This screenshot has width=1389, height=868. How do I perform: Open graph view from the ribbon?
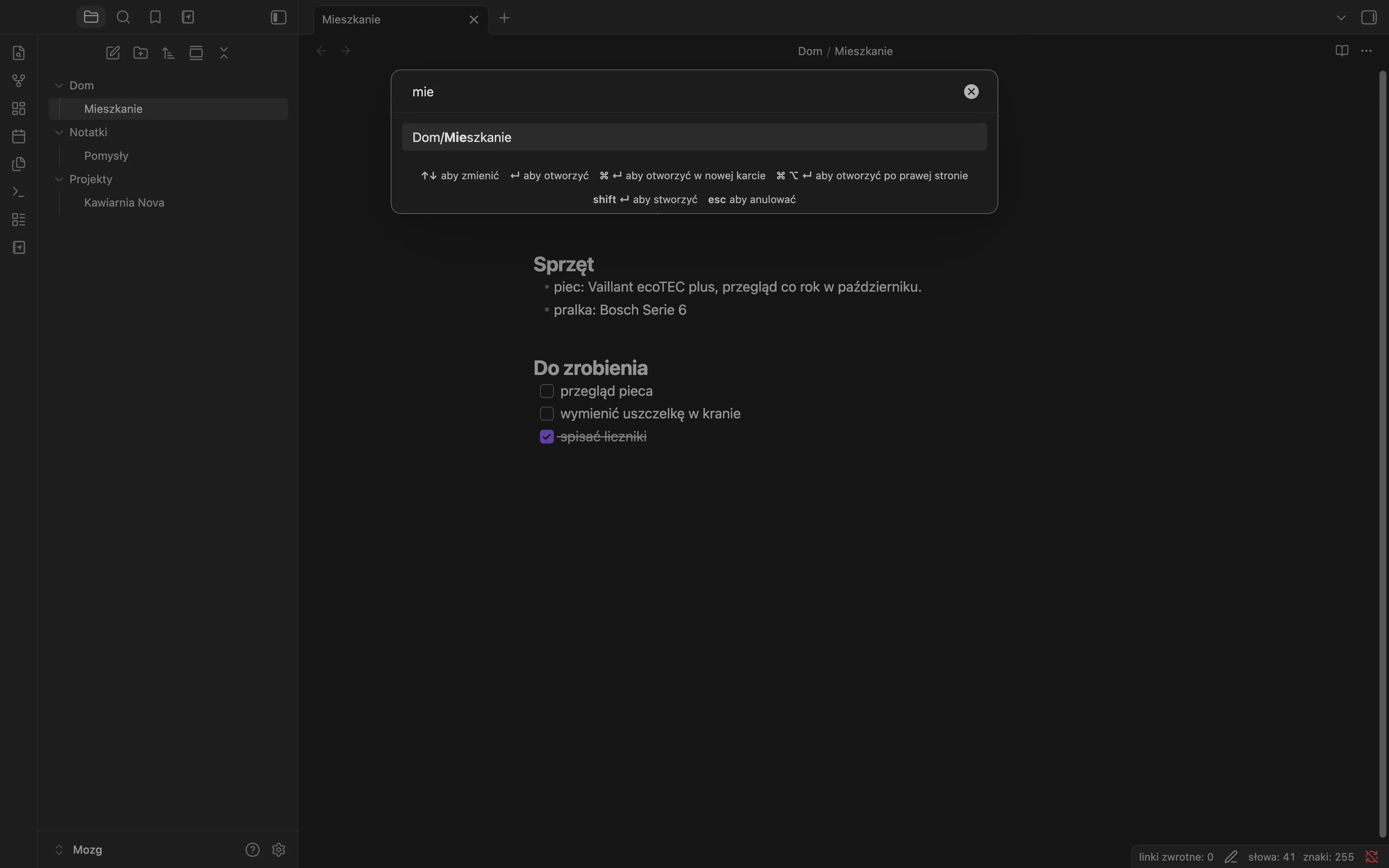pyautogui.click(x=18, y=81)
